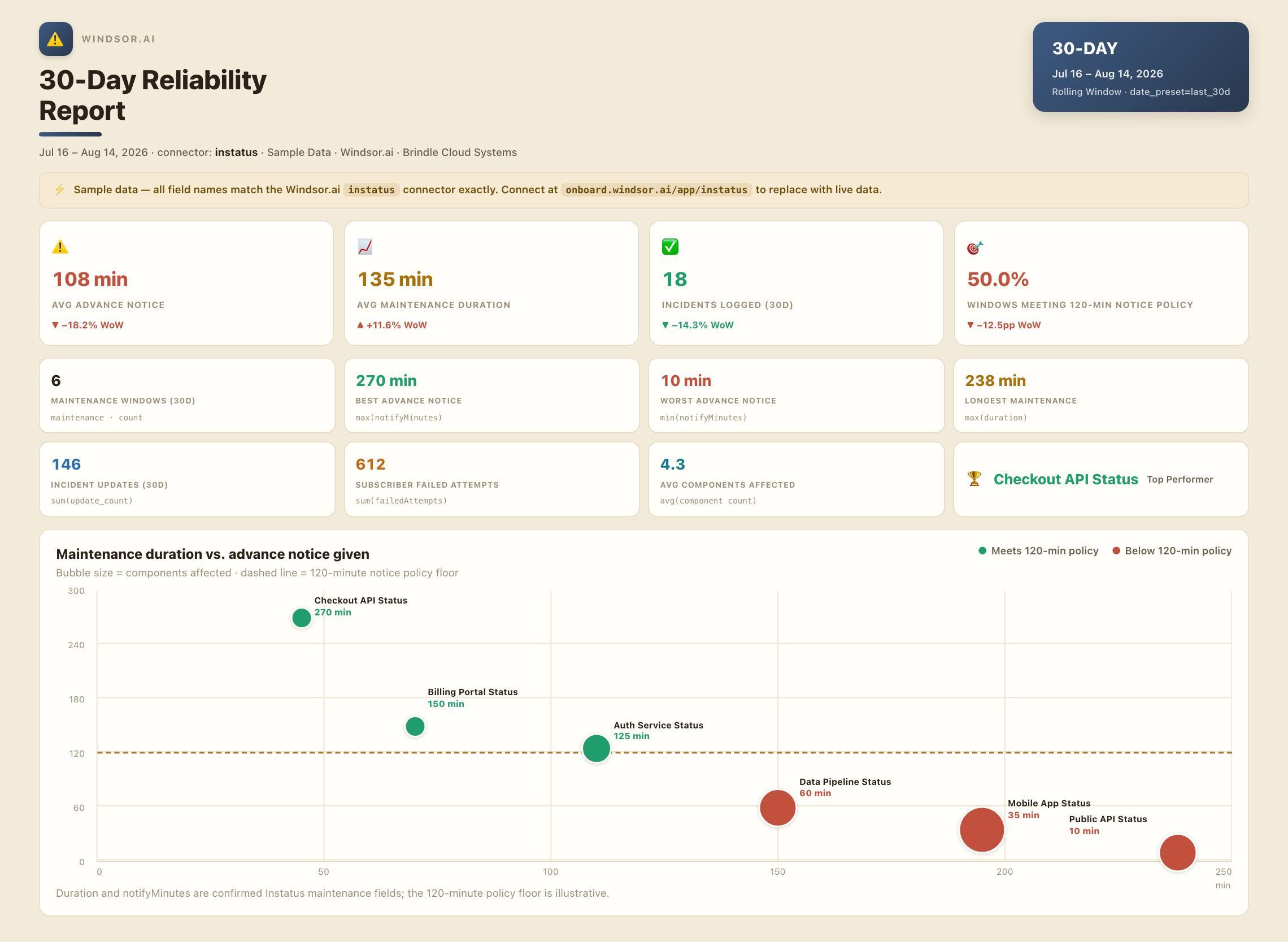Click the sum(failedAttempts) formula text
The image size is (1288, 942).
pos(401,501)
